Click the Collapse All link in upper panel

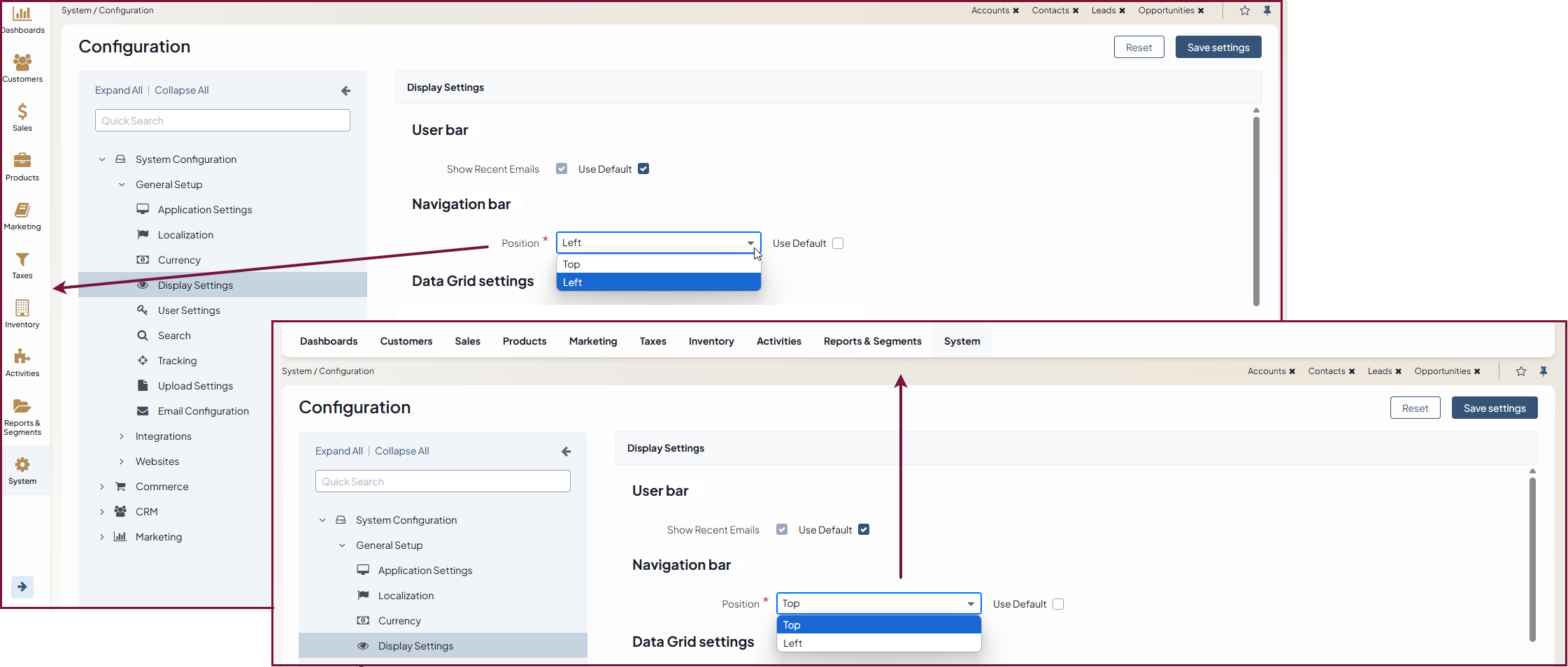click(181, 90)
